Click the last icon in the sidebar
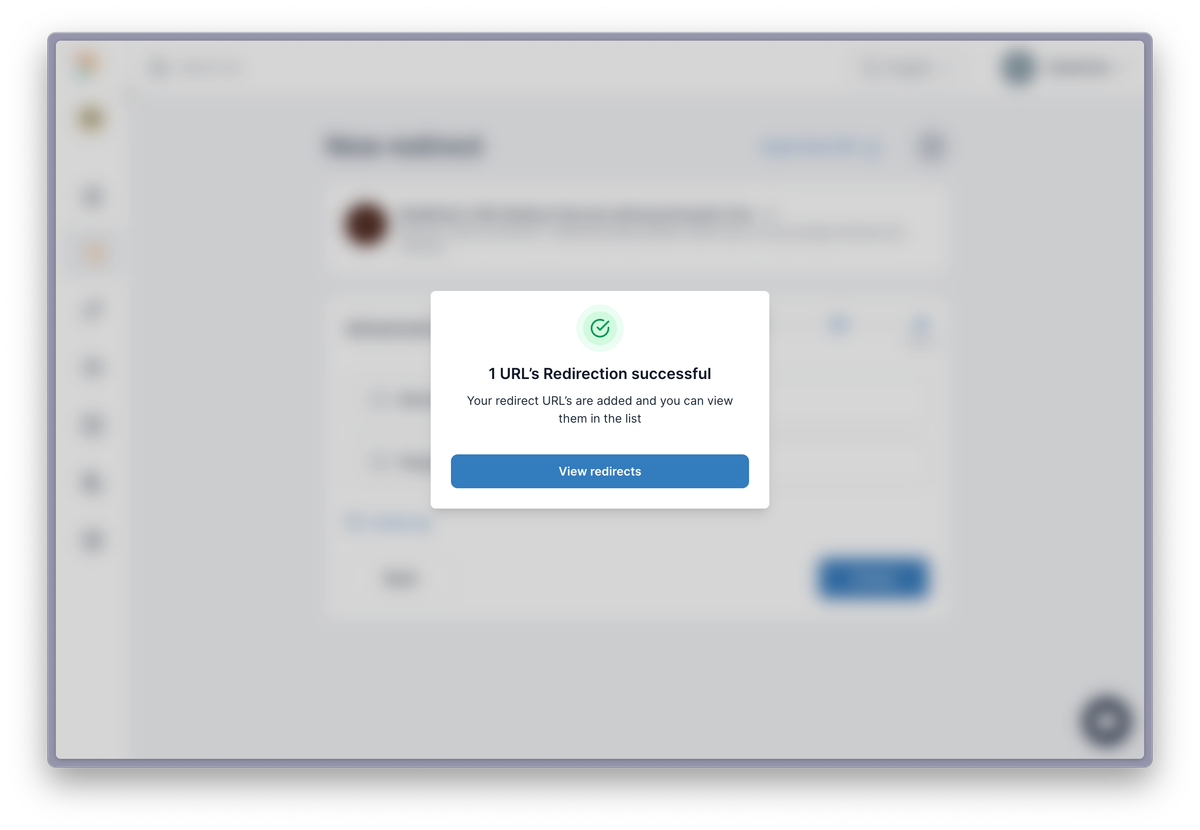The height and width of the screenshot is (830, 1200). (92, 541)
